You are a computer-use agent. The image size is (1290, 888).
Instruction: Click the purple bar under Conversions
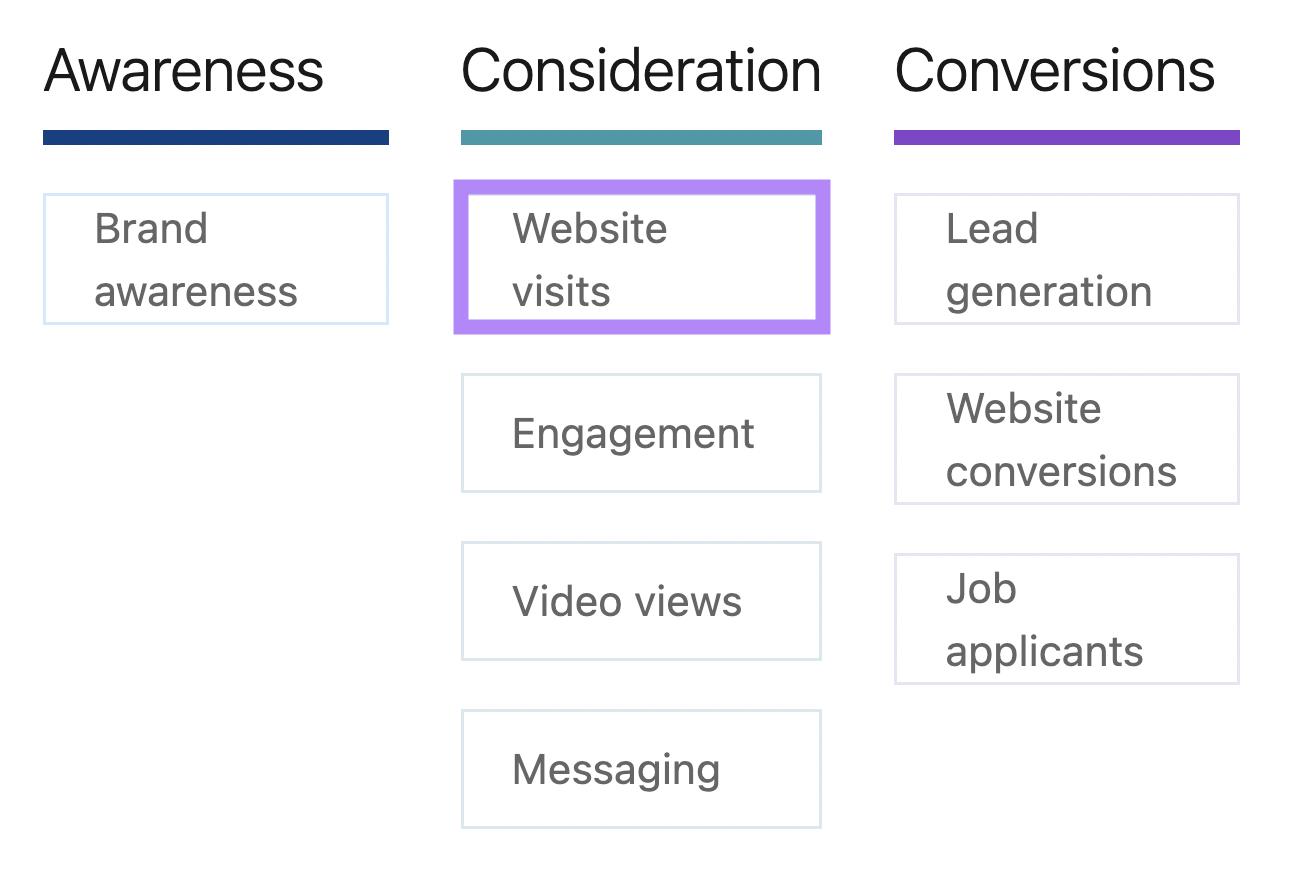point(1066,138)
